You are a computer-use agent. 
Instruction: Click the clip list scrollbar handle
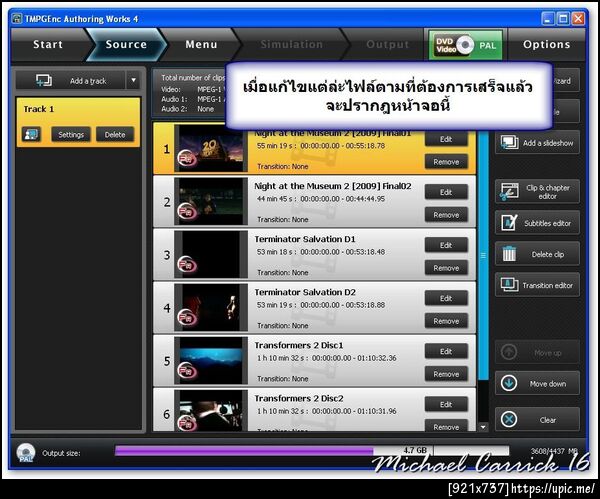[483, 255]
